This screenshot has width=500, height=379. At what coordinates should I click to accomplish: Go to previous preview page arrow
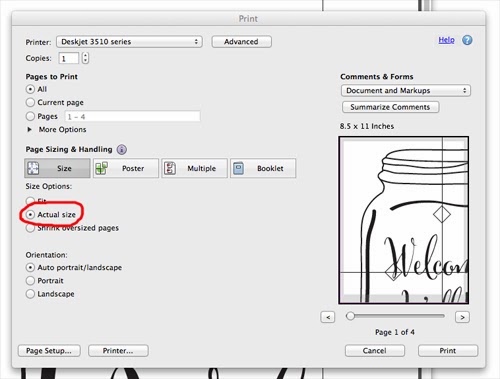pos(328,317)
